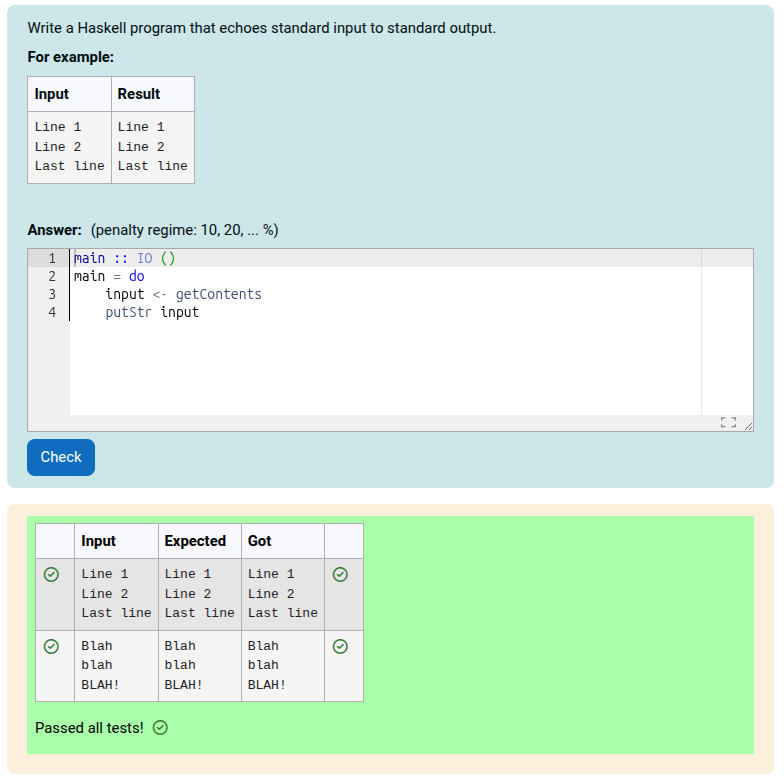Click right pass checkmark of first test row

[340, 574]
